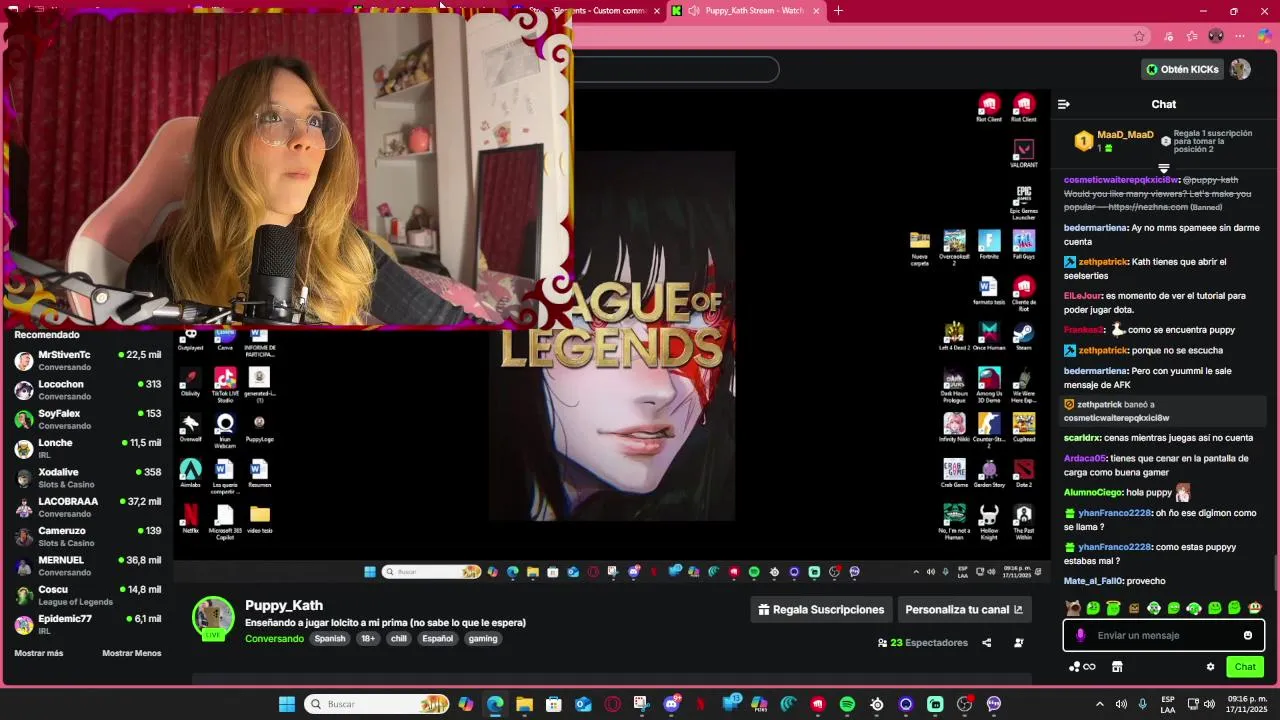The height and width of the screenshot is (720, 1280).
Task: Click the profile avatar in top right of Kick
Action: (x=1240, y=69)
